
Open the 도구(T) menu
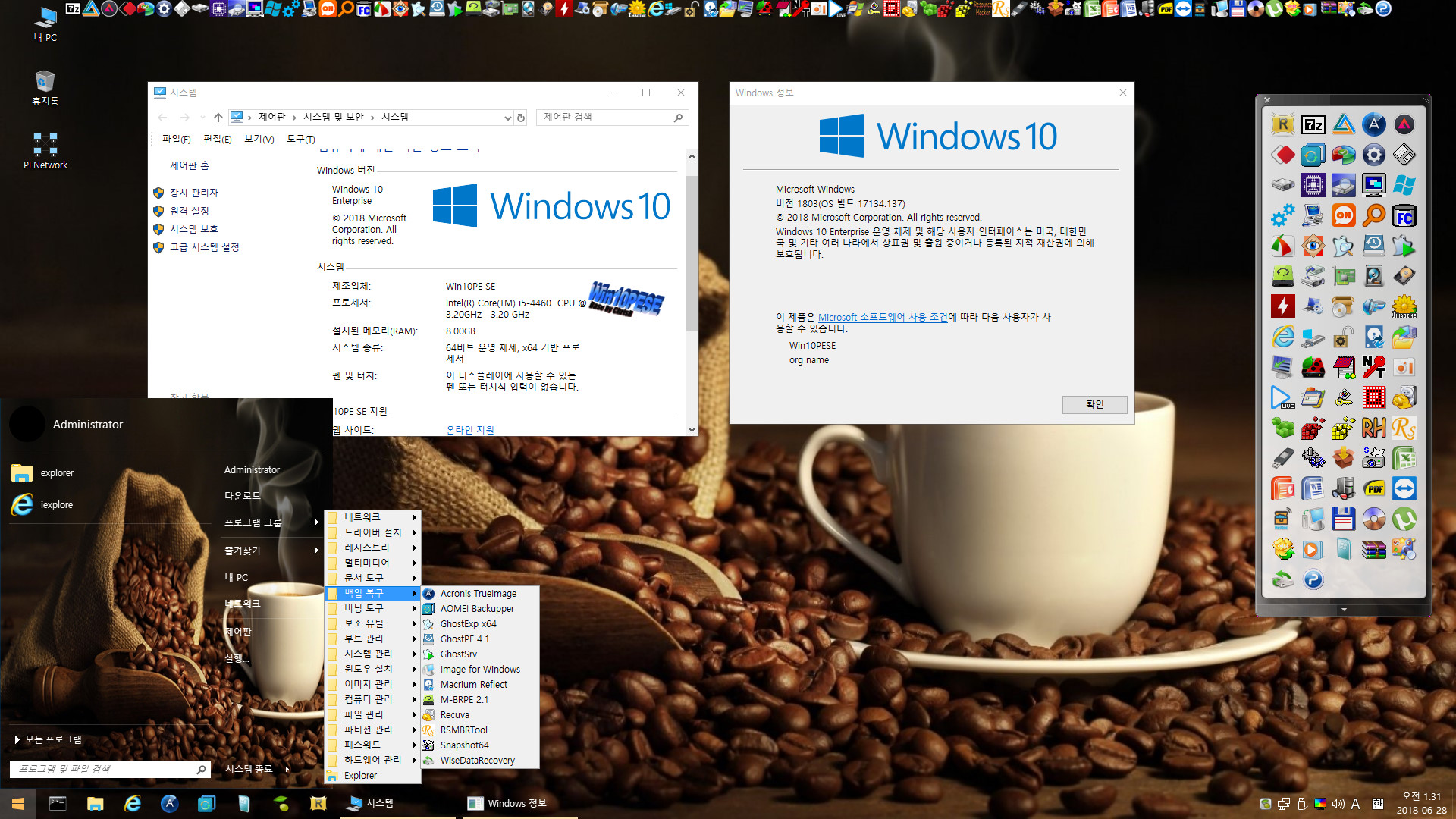[x=301, y=139]
